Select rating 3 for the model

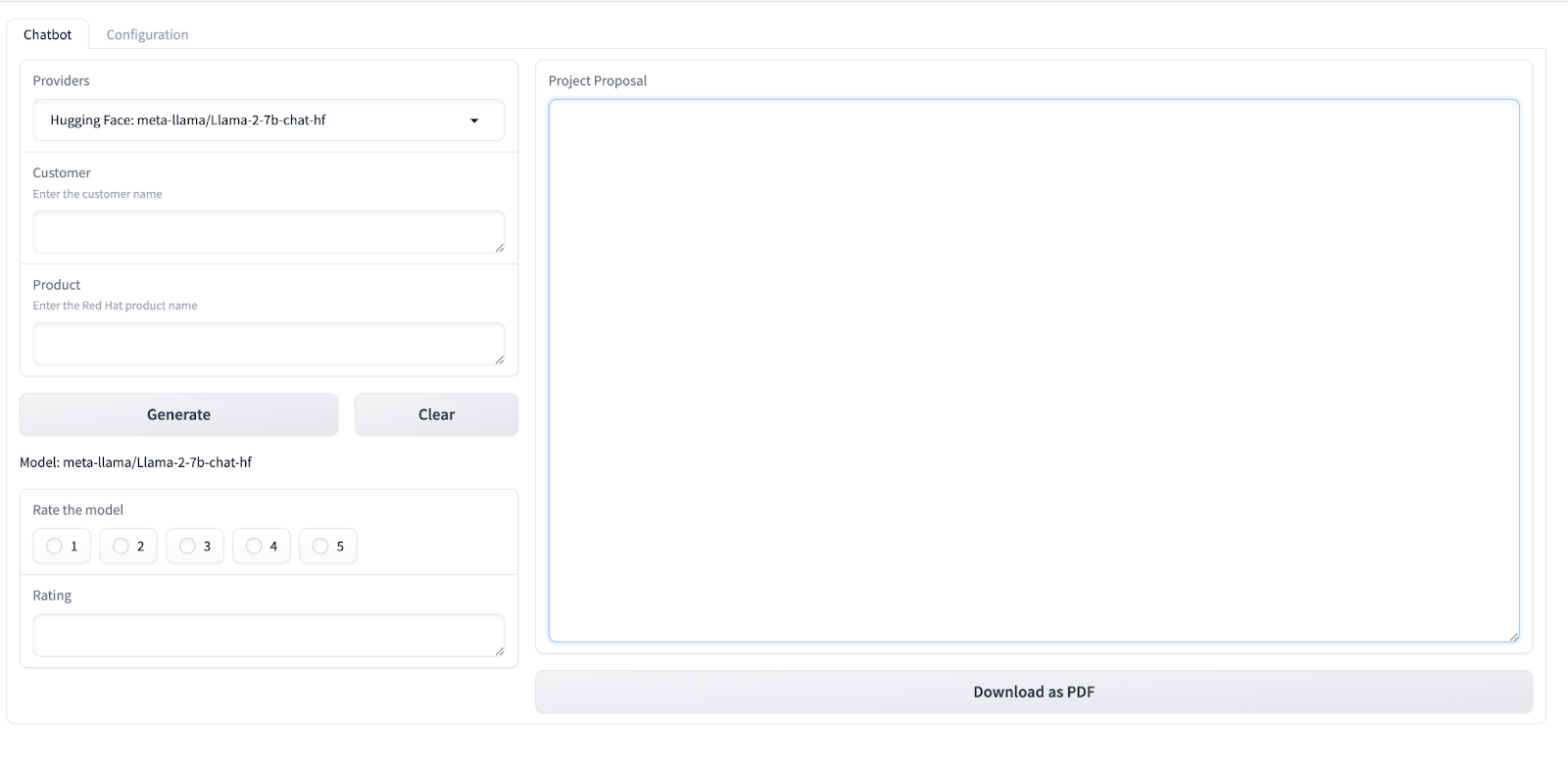pos(195,547)
